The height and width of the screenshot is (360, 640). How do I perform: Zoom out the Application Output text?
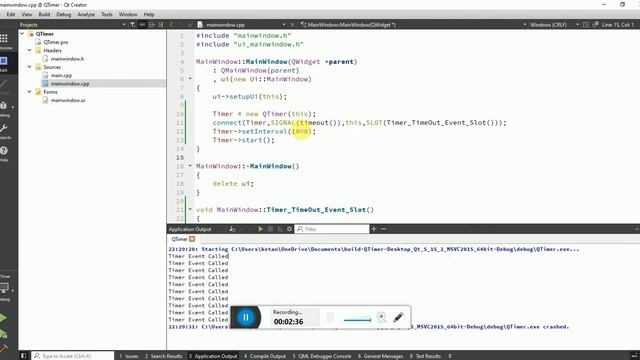point(383,229)
